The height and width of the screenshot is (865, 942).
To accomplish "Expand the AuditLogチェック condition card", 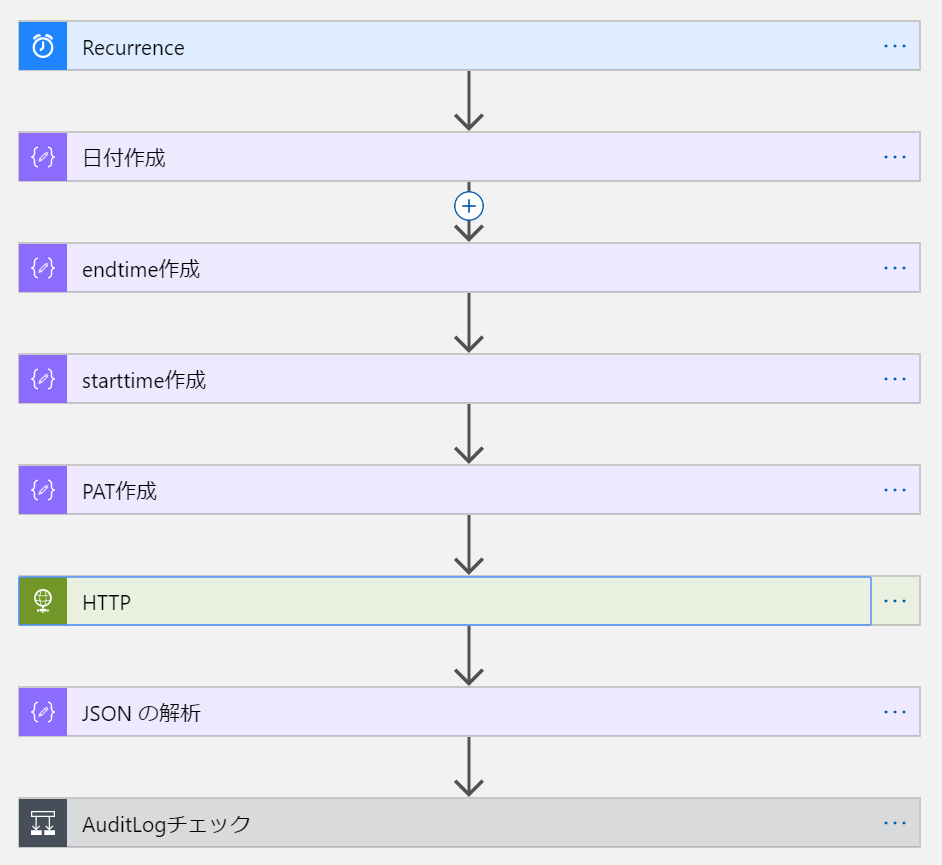I will pos(469,823).
